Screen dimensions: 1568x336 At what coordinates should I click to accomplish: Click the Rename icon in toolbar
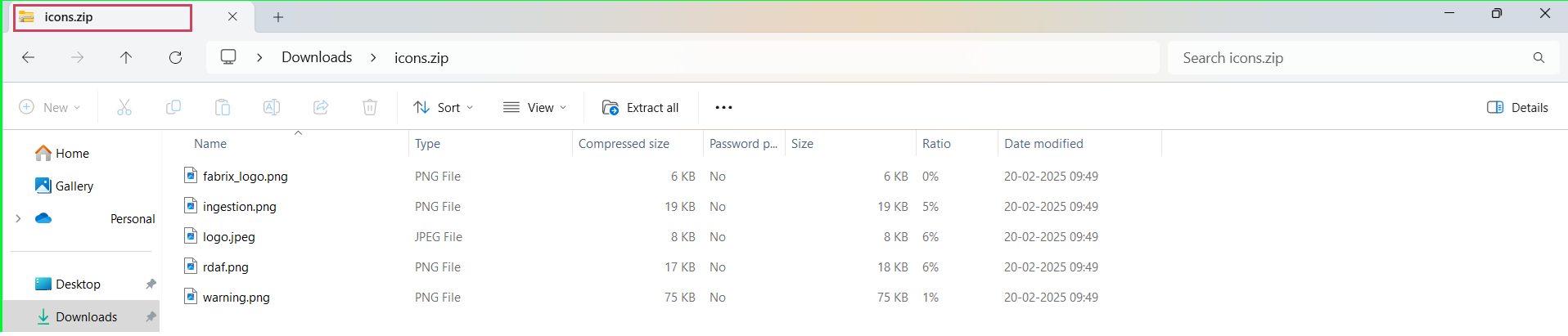pos(272,107)
